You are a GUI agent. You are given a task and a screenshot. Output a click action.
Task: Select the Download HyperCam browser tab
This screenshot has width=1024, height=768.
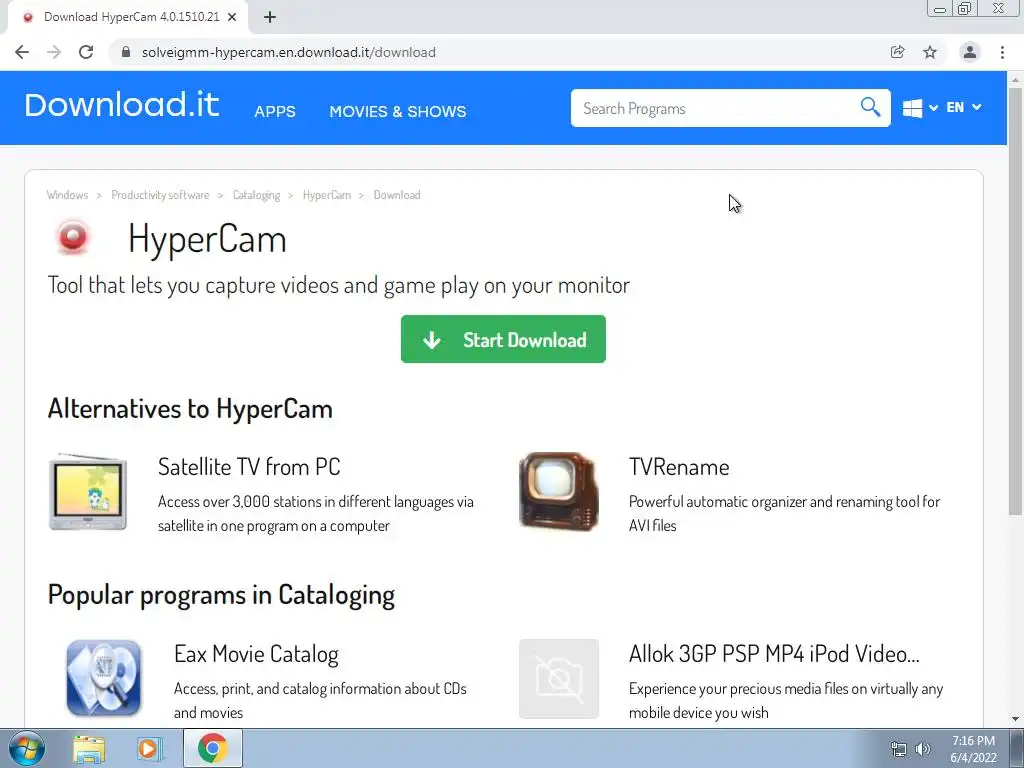tap(128, 17)
